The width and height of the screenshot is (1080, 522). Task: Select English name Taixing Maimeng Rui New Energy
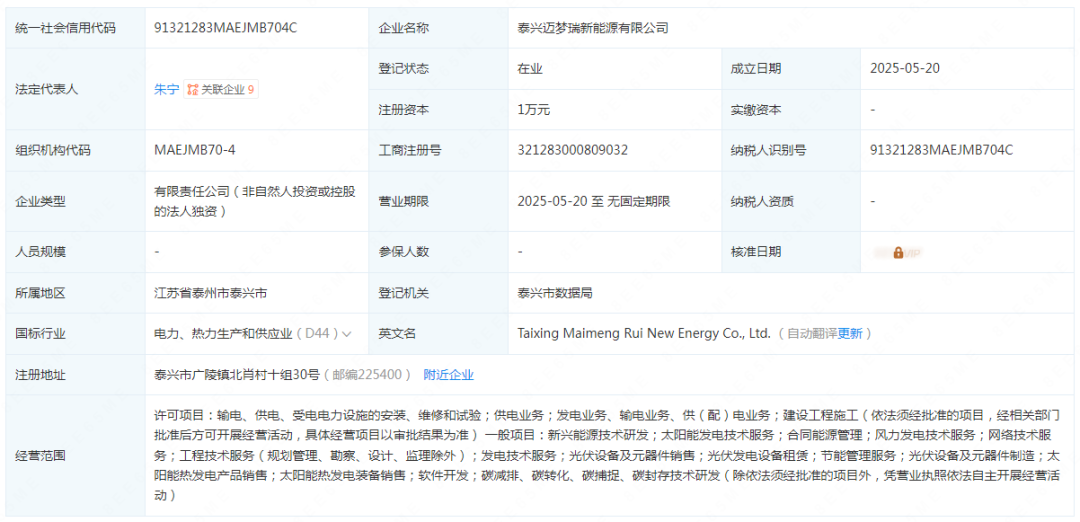click(644, 334)
